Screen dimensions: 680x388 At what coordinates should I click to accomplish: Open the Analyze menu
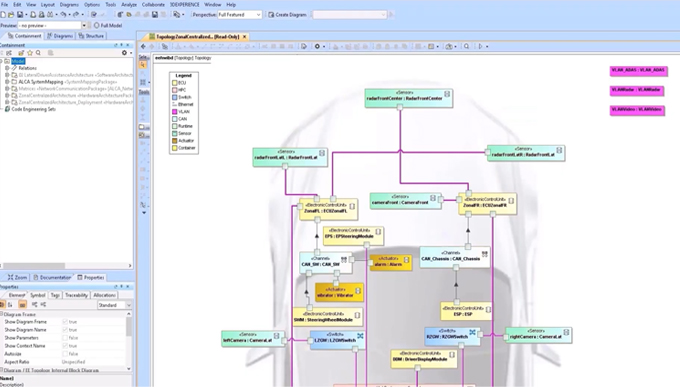coord(129,4)
